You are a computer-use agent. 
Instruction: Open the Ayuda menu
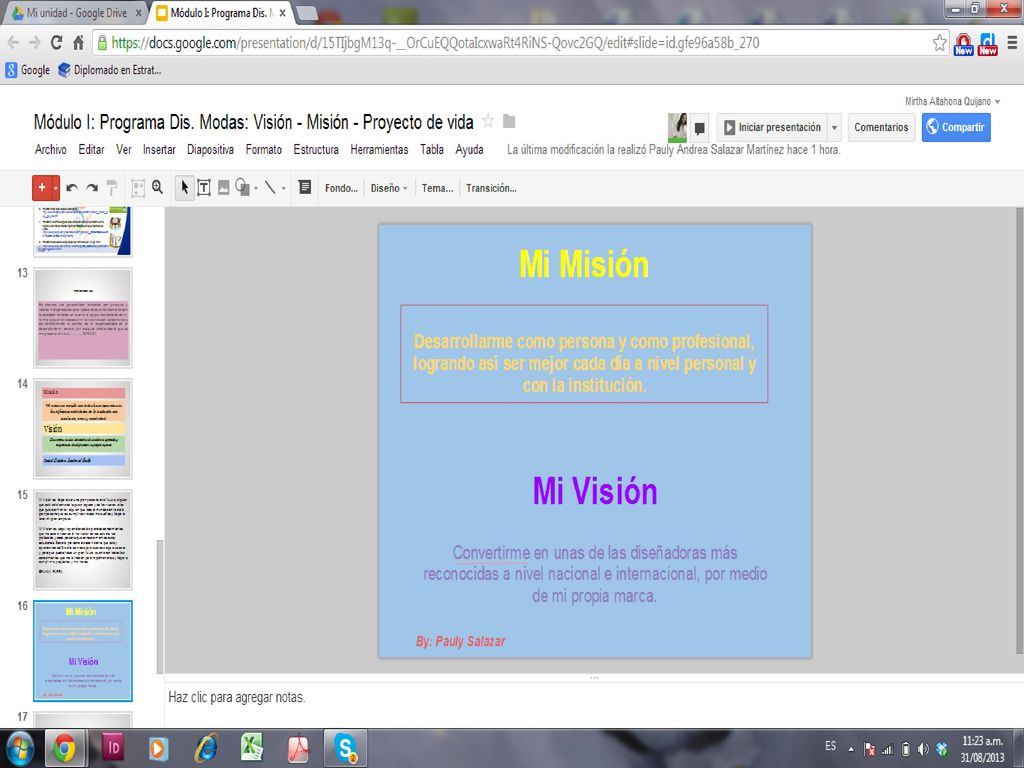[x=470, y=150]
